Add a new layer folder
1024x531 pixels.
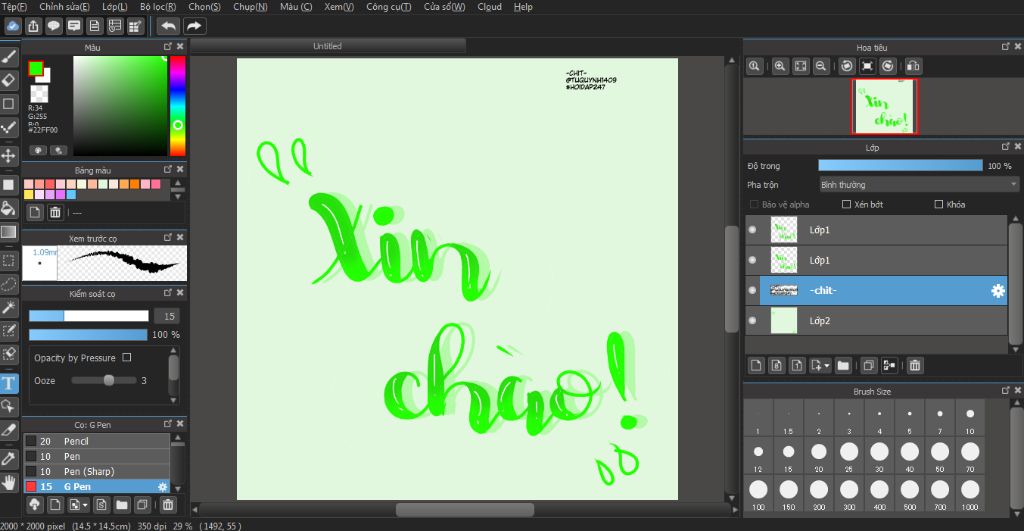point(843,366)
